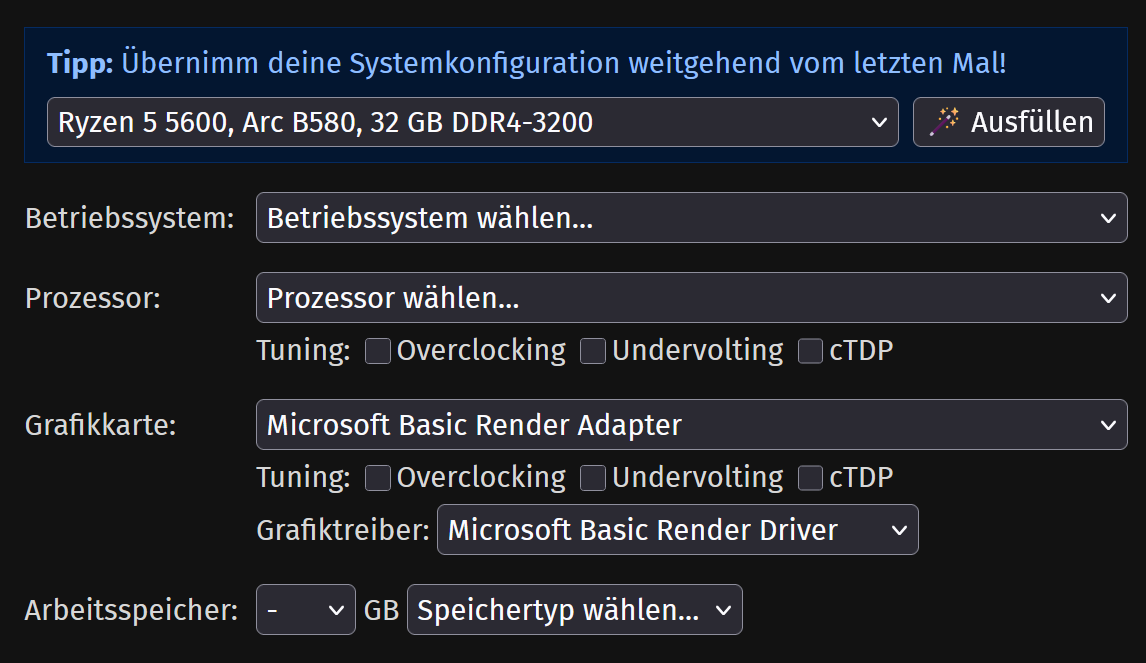Image resolution: width=1146 pixels, height=663 pixels.
Task: Open the saved configuration Ryzen 5 5600 dropdown
Action: point(472,122)
